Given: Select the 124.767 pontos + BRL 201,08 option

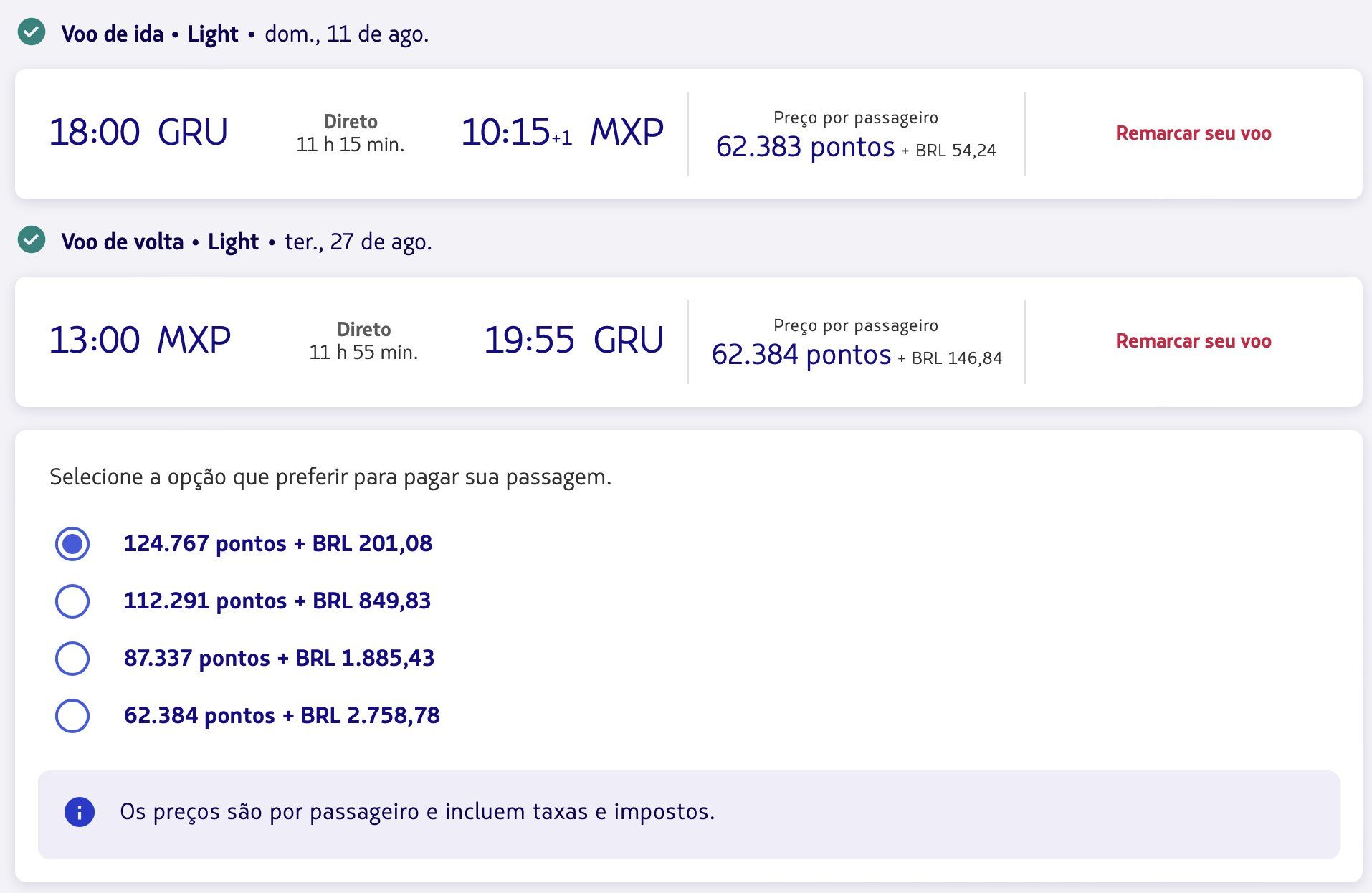Looking at the screenshot, I should click(72, 544).
